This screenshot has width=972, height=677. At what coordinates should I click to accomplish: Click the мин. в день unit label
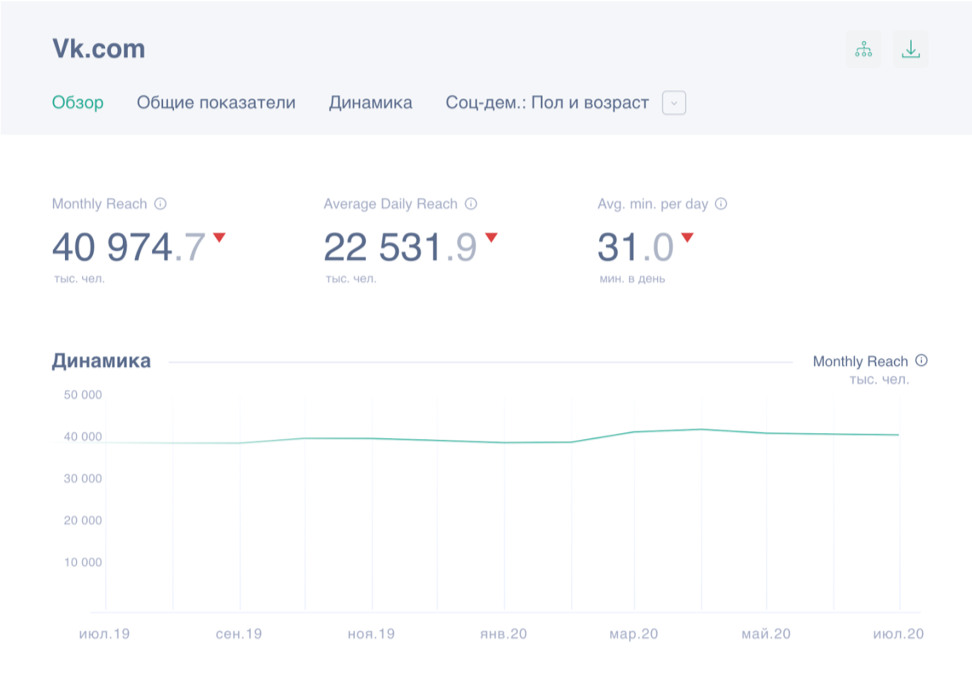632,279
